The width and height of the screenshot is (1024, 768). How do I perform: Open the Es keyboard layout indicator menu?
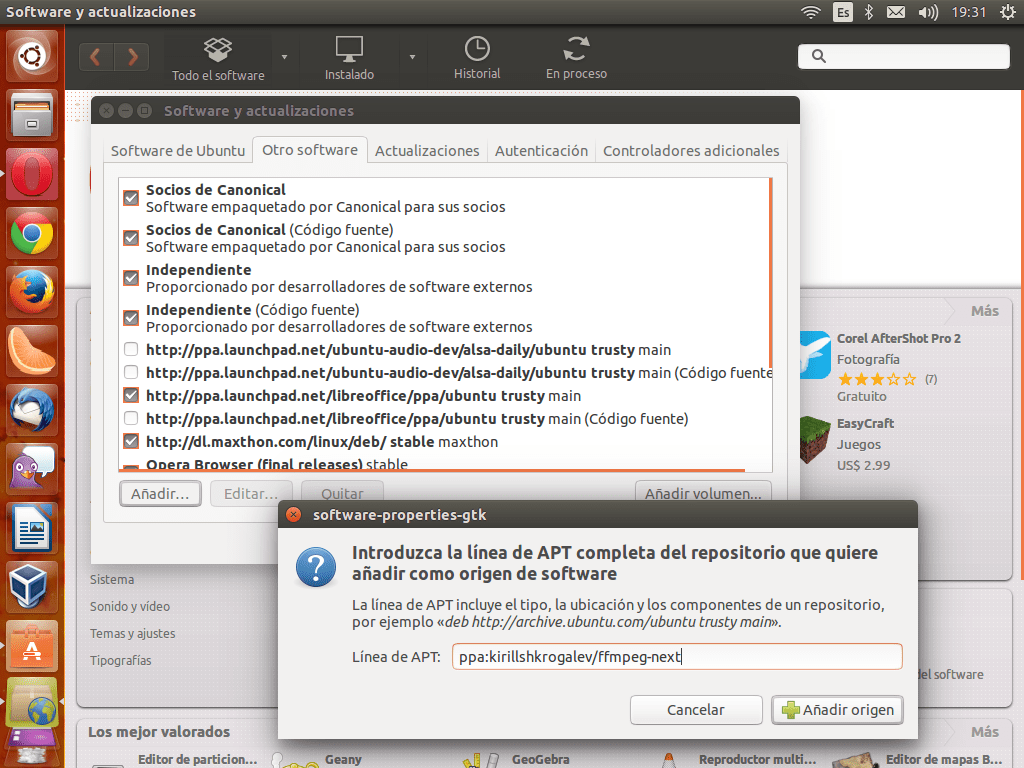pos(843,12)
